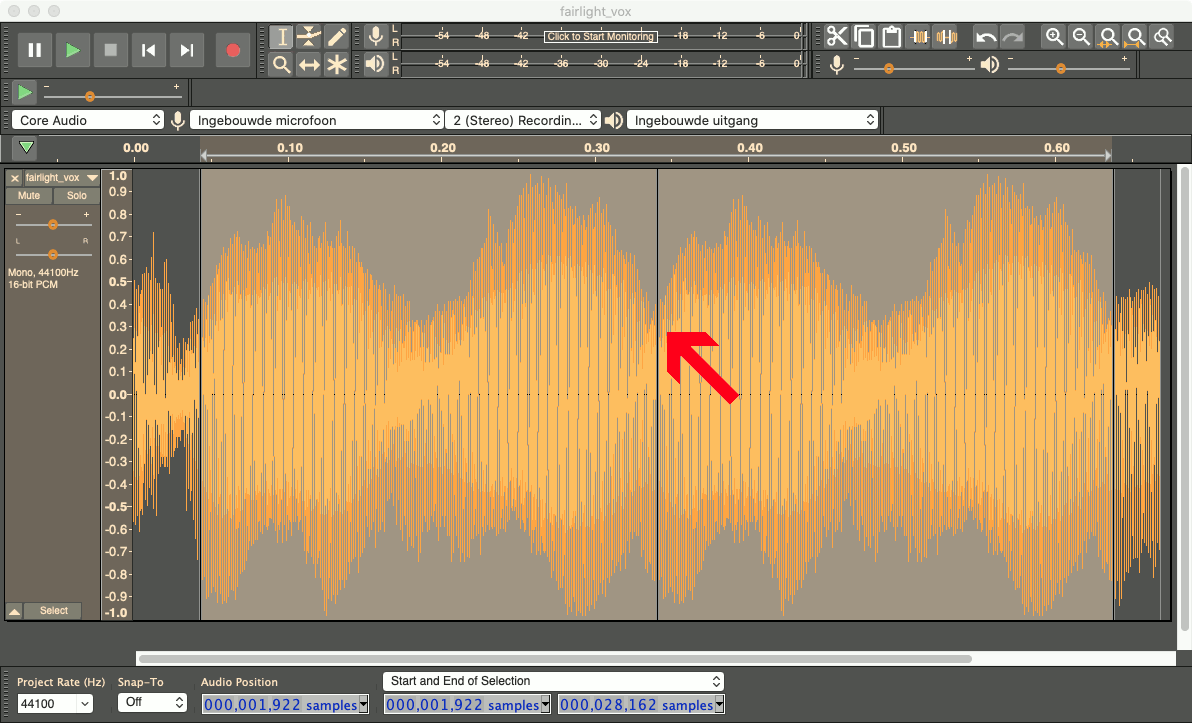Image resolution: width=1192 pixels, height=723 pixels.
Task: Click to Start Monitoring in the meter
Action: (601, 36)
